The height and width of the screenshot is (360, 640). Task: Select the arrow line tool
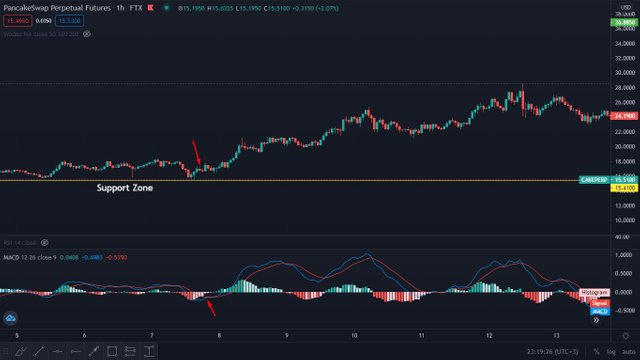(x=94, y=351)
